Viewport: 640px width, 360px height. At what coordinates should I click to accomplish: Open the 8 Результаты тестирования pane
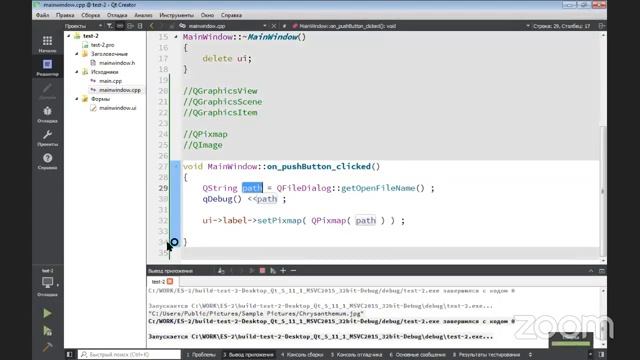486,354
